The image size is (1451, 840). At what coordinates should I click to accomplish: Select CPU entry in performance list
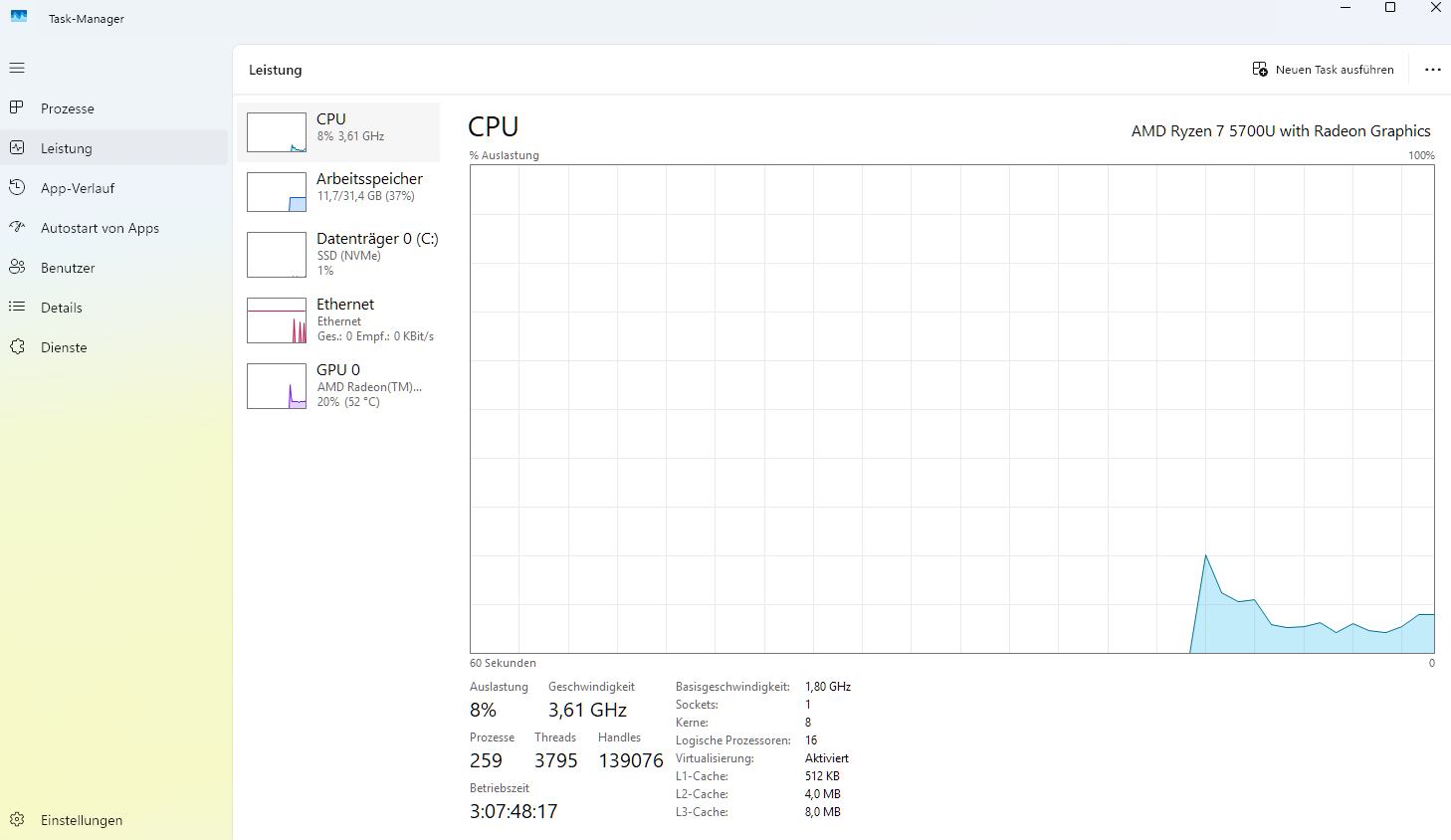(x=338, y=132)
